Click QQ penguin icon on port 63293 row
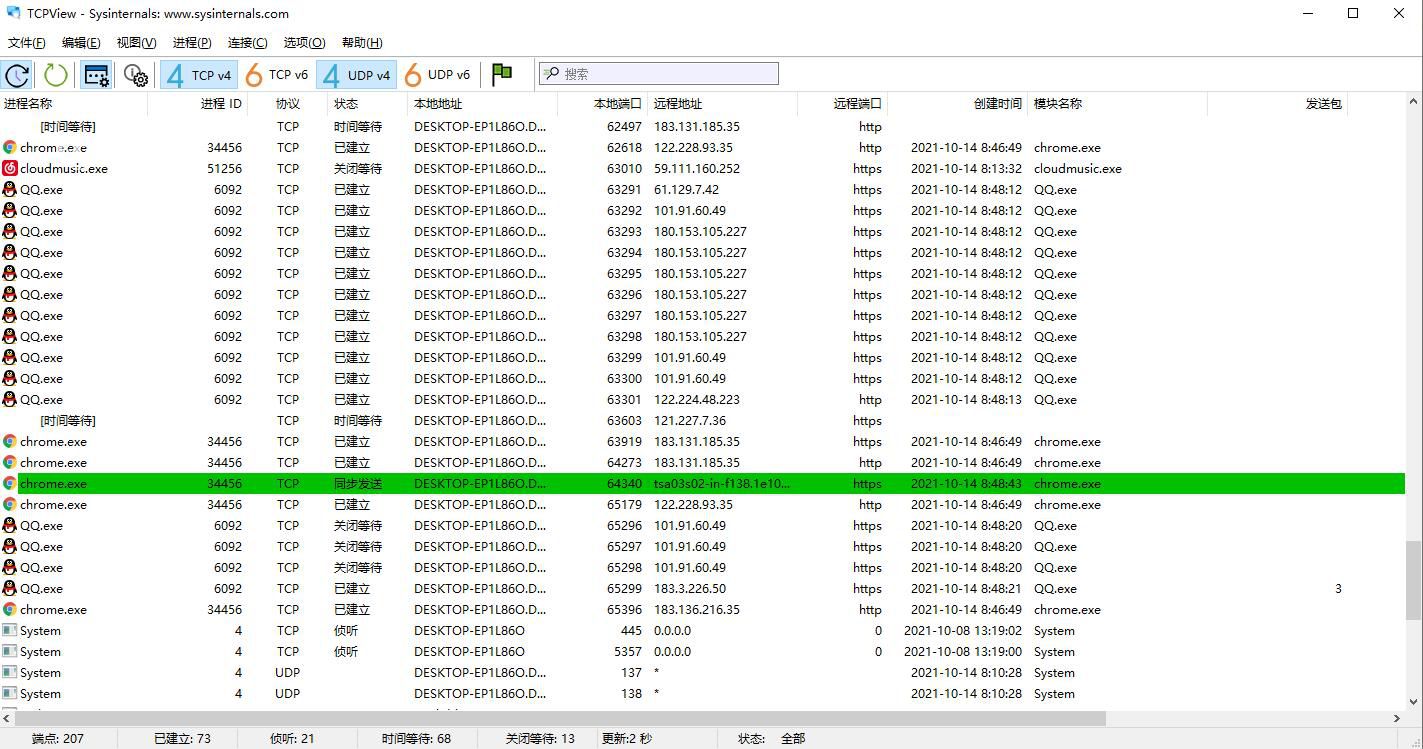Viewport: 1423px width, 749px height. pyautogui.click(x=10, y=232)
